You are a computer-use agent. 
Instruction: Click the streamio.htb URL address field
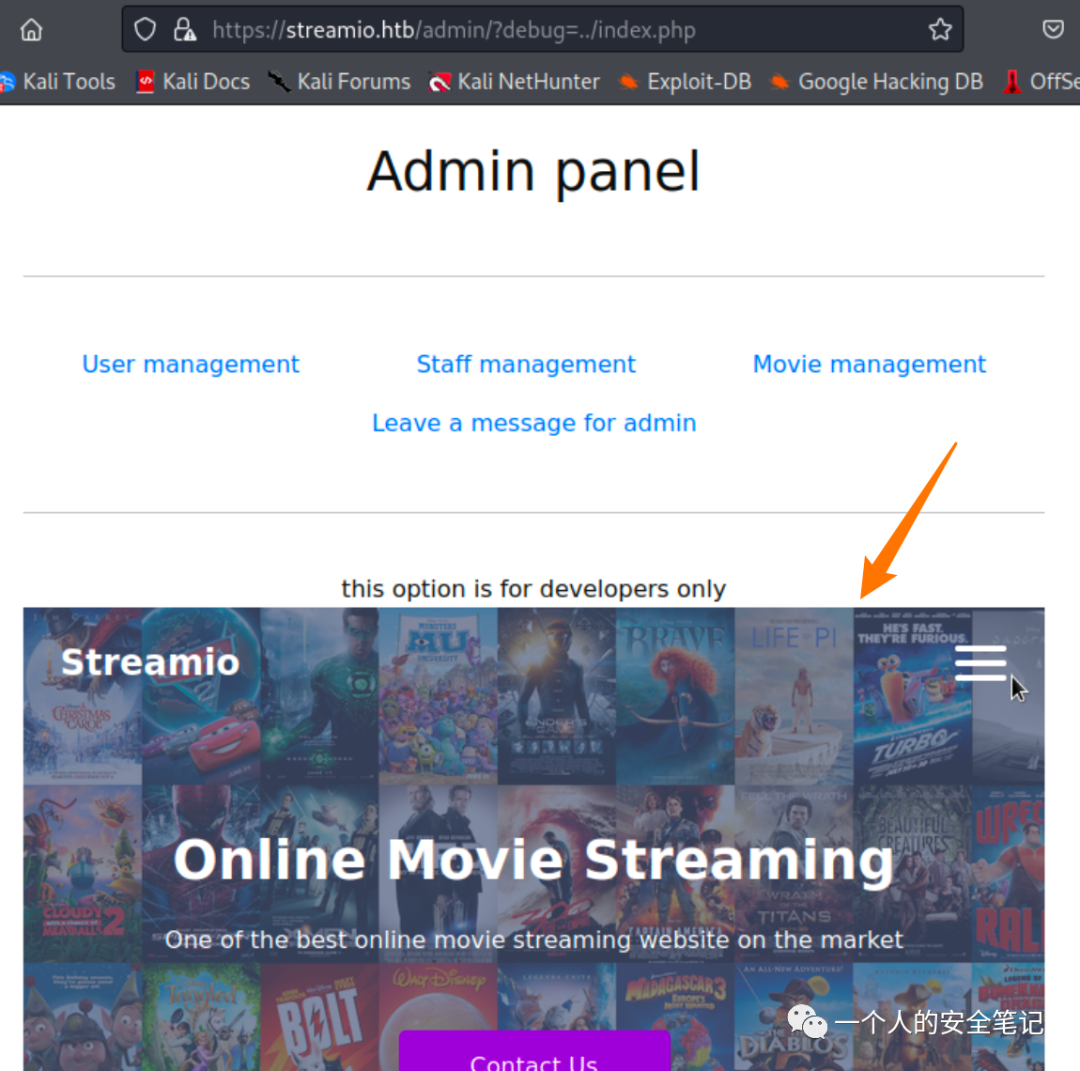click(542, 30)
